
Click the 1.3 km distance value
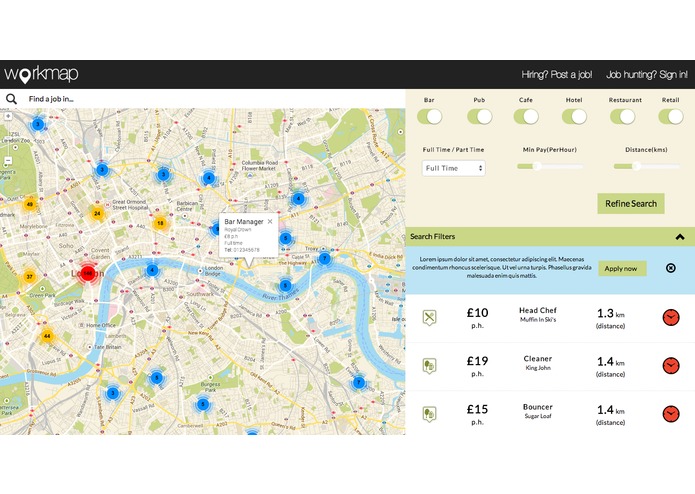pos(610,314)
